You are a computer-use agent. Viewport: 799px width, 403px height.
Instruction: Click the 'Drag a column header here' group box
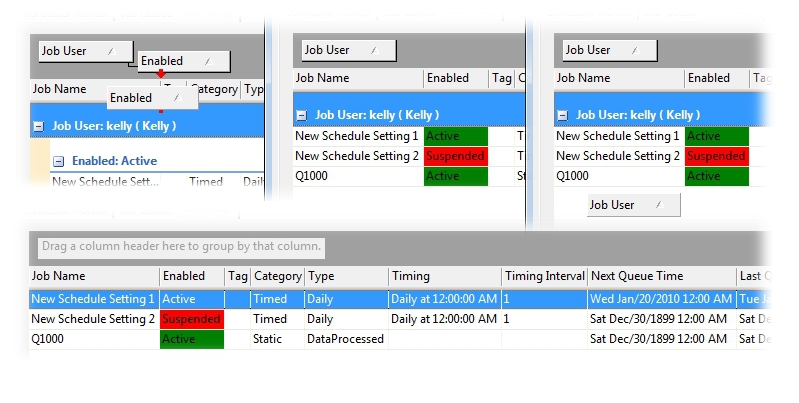point(181,246)
